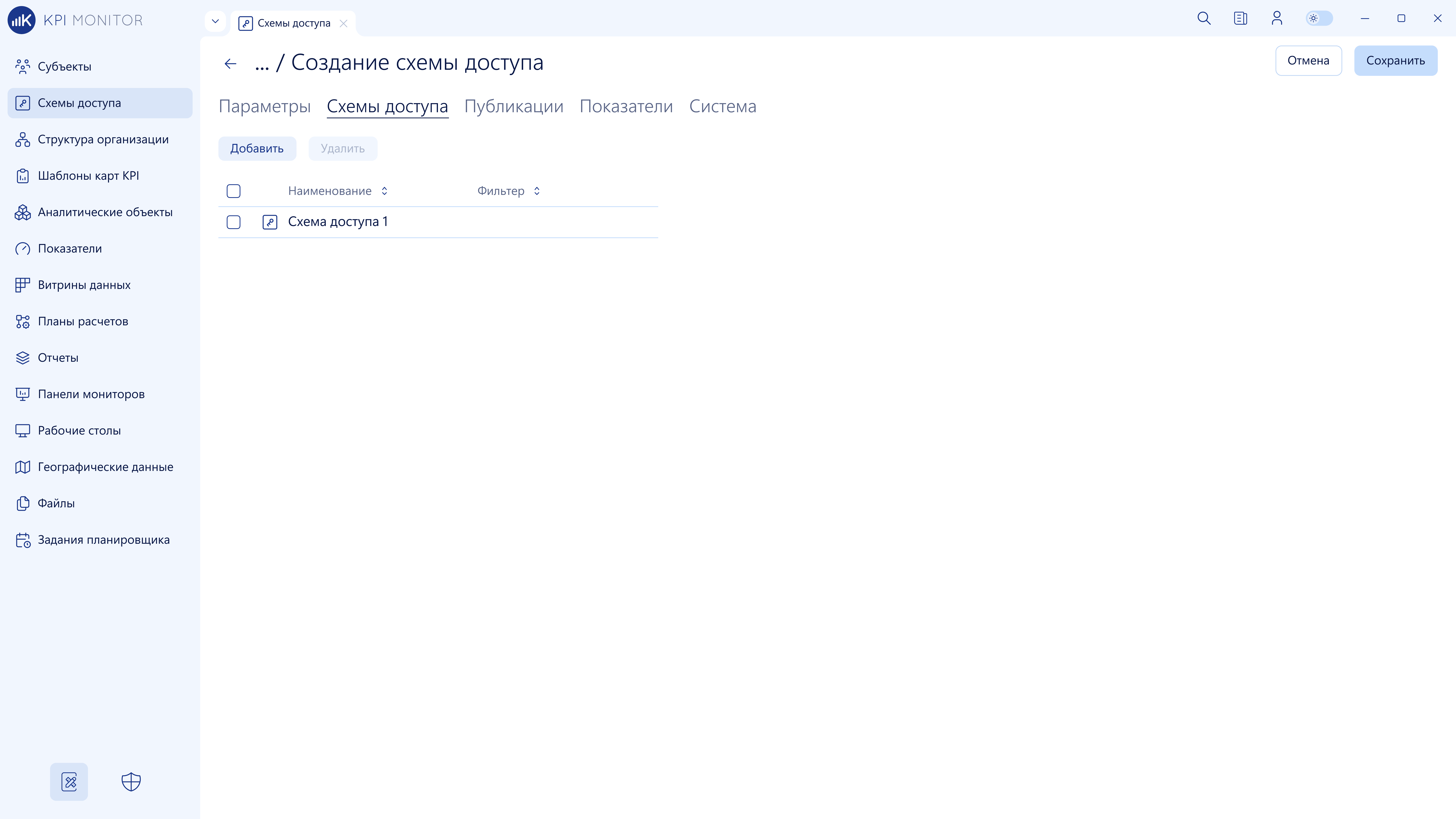
Task: Click the key icon in Схема доступа 1 row
Action: pyautogui.click(x=270, y=222)
